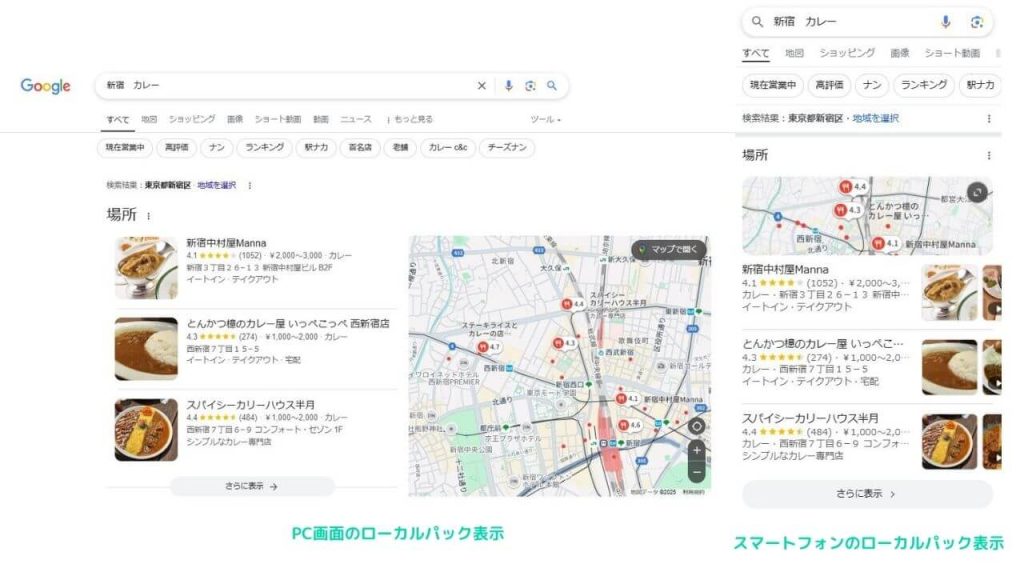The height and width of the screenshot is (576, 1024).
Task: Open the 画像 tab on PC
Action: 234,120
